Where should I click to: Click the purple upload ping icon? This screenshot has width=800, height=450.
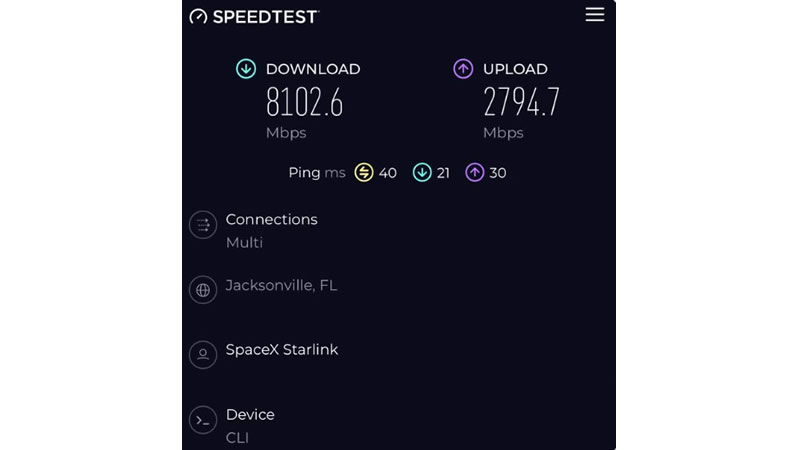[x=474, y=173]
